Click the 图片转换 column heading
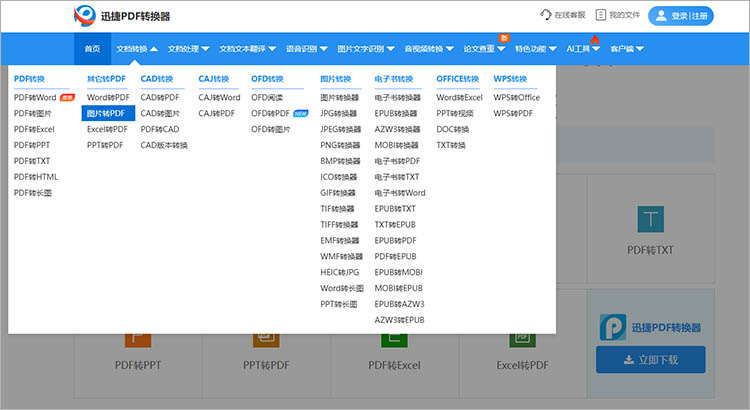 [x=335, y=79]
